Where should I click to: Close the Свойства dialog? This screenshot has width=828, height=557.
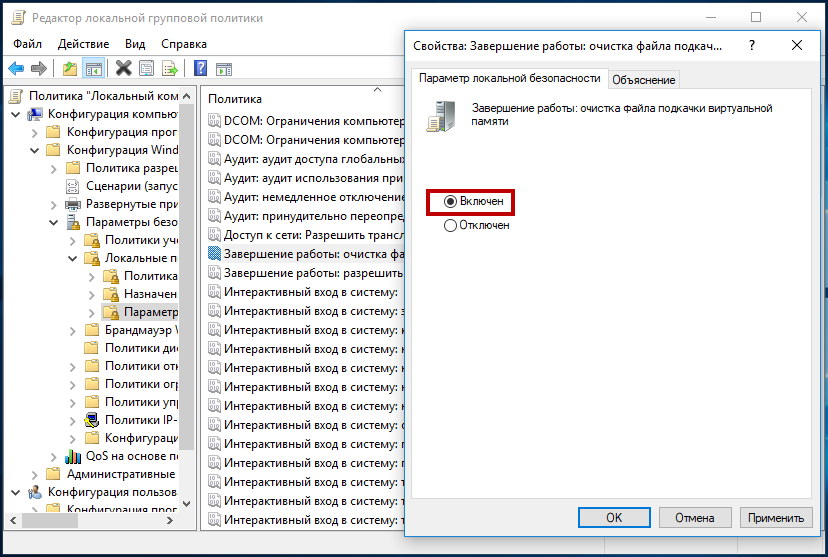797,45
